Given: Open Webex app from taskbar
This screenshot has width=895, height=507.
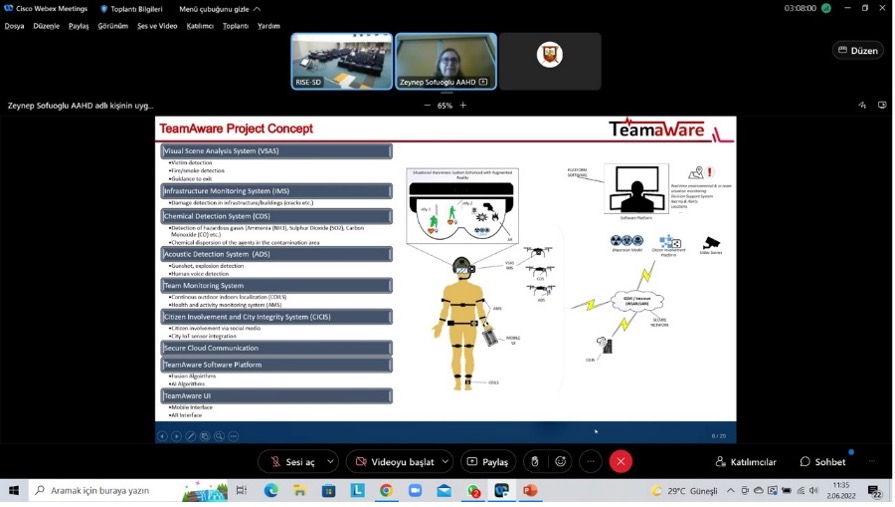Looking at the screenshot, I should tap(502, 490).
